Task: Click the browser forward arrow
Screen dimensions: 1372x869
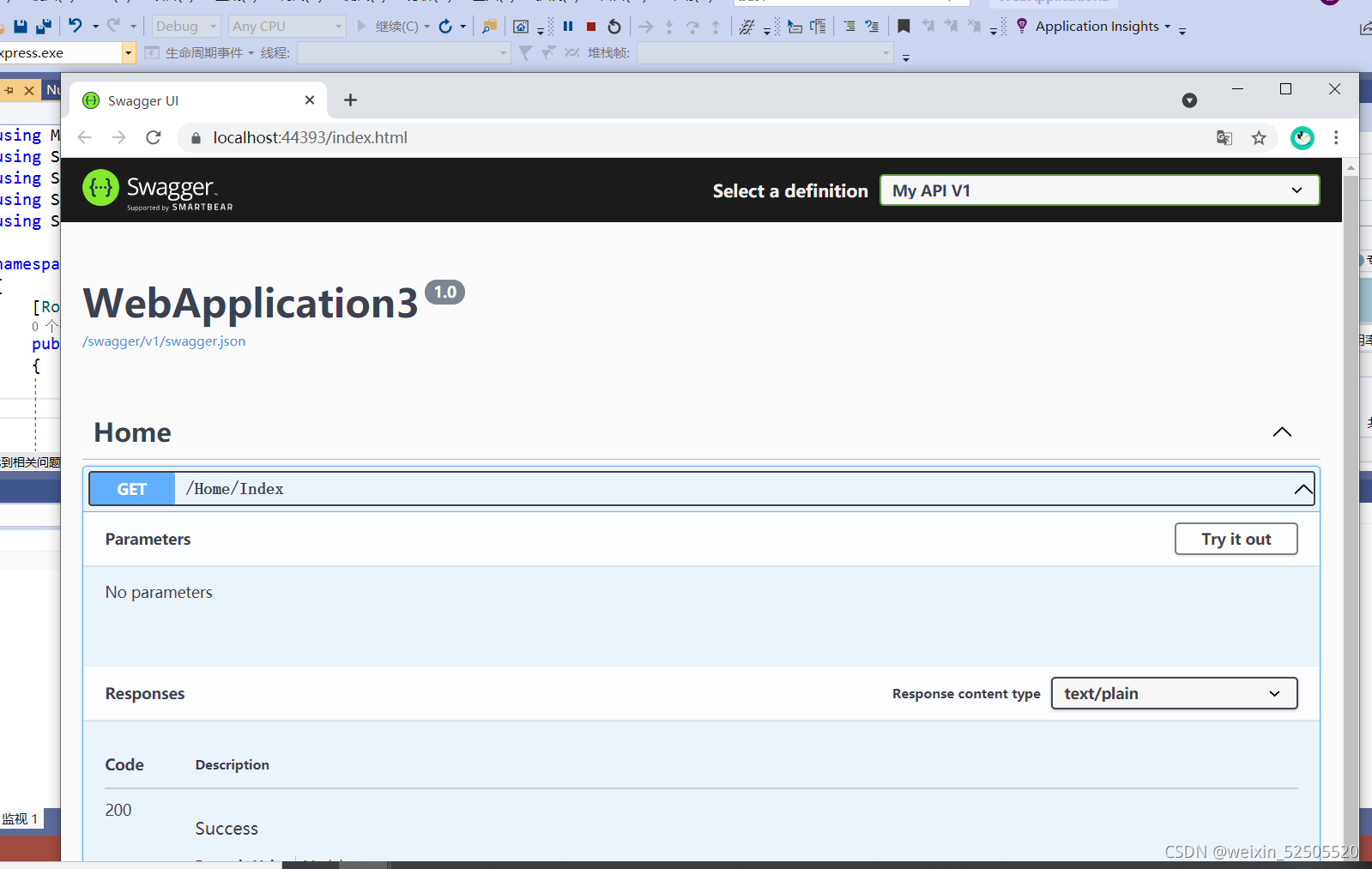Action: point(118,137)
